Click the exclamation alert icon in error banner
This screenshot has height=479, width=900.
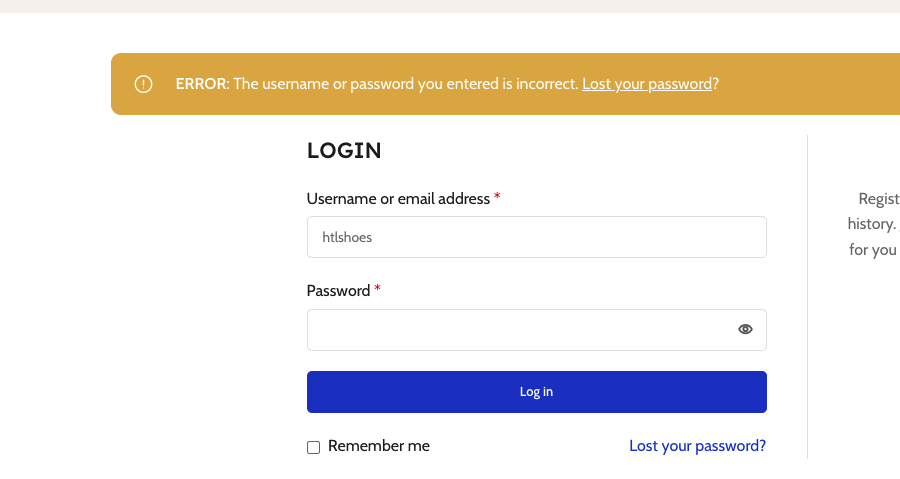143,84
